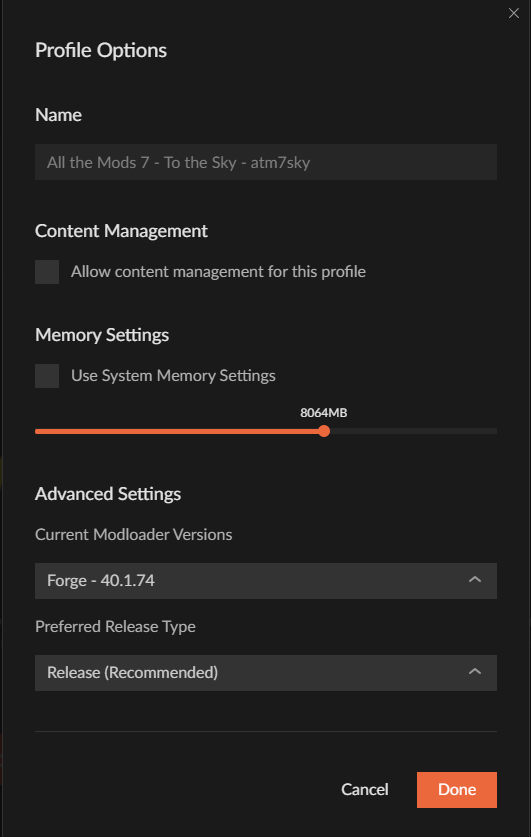Tick Use System Memory Settings checkbox
This screenshot has width=531, height=837.
pos(47,376)
